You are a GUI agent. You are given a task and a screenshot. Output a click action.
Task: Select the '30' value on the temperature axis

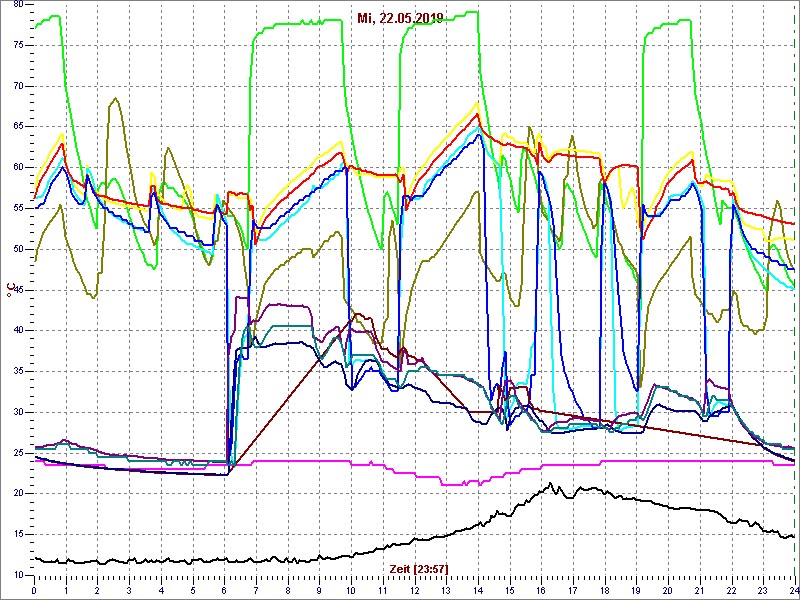click(x=18, y=412)
